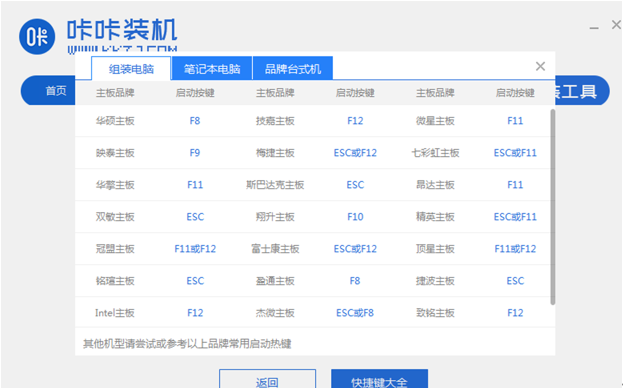Select the 铭瑄主板 cell
This screenshot has height=388, width=623.
tap(115, 281)
